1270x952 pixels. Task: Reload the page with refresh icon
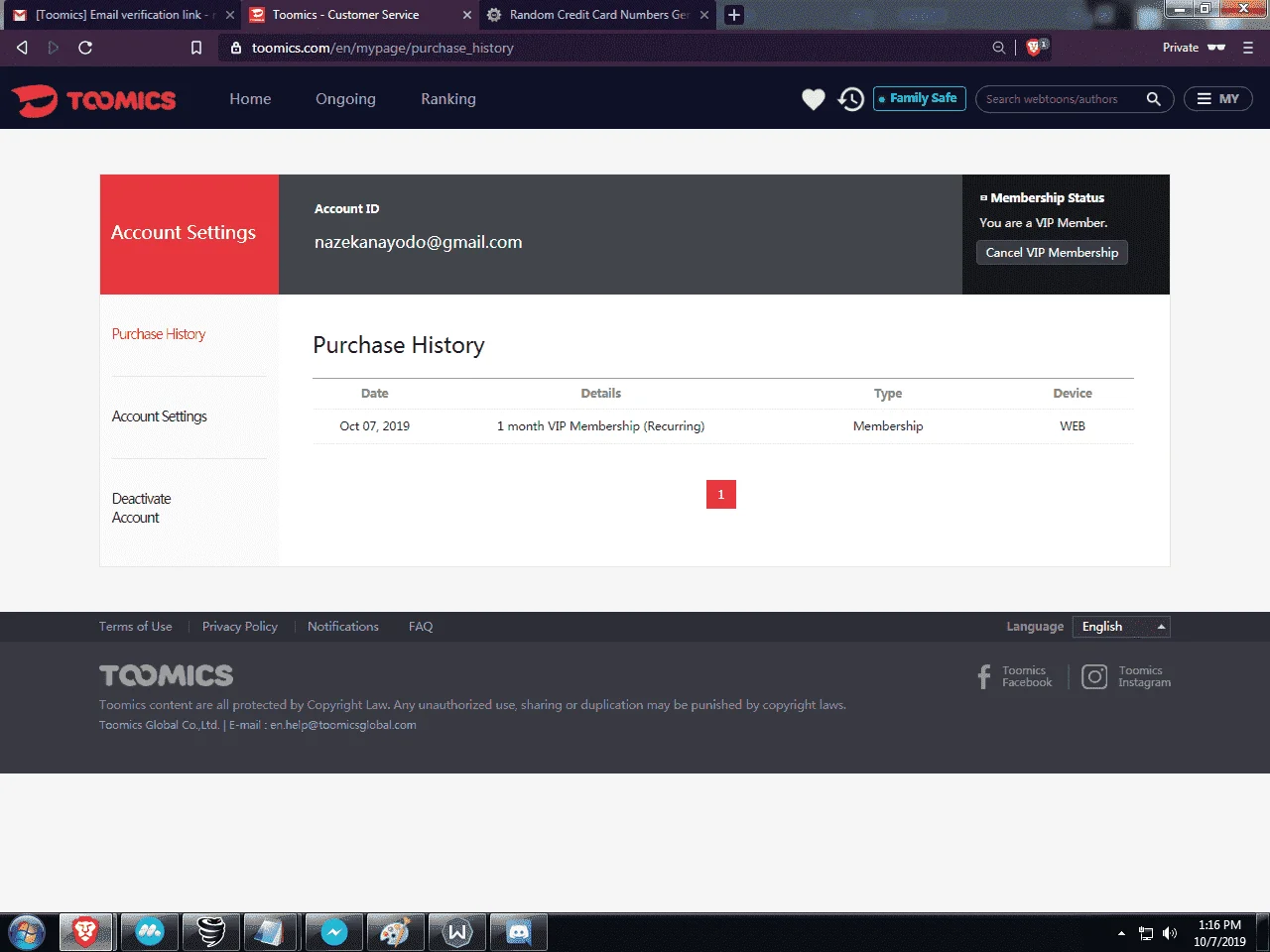85,48
